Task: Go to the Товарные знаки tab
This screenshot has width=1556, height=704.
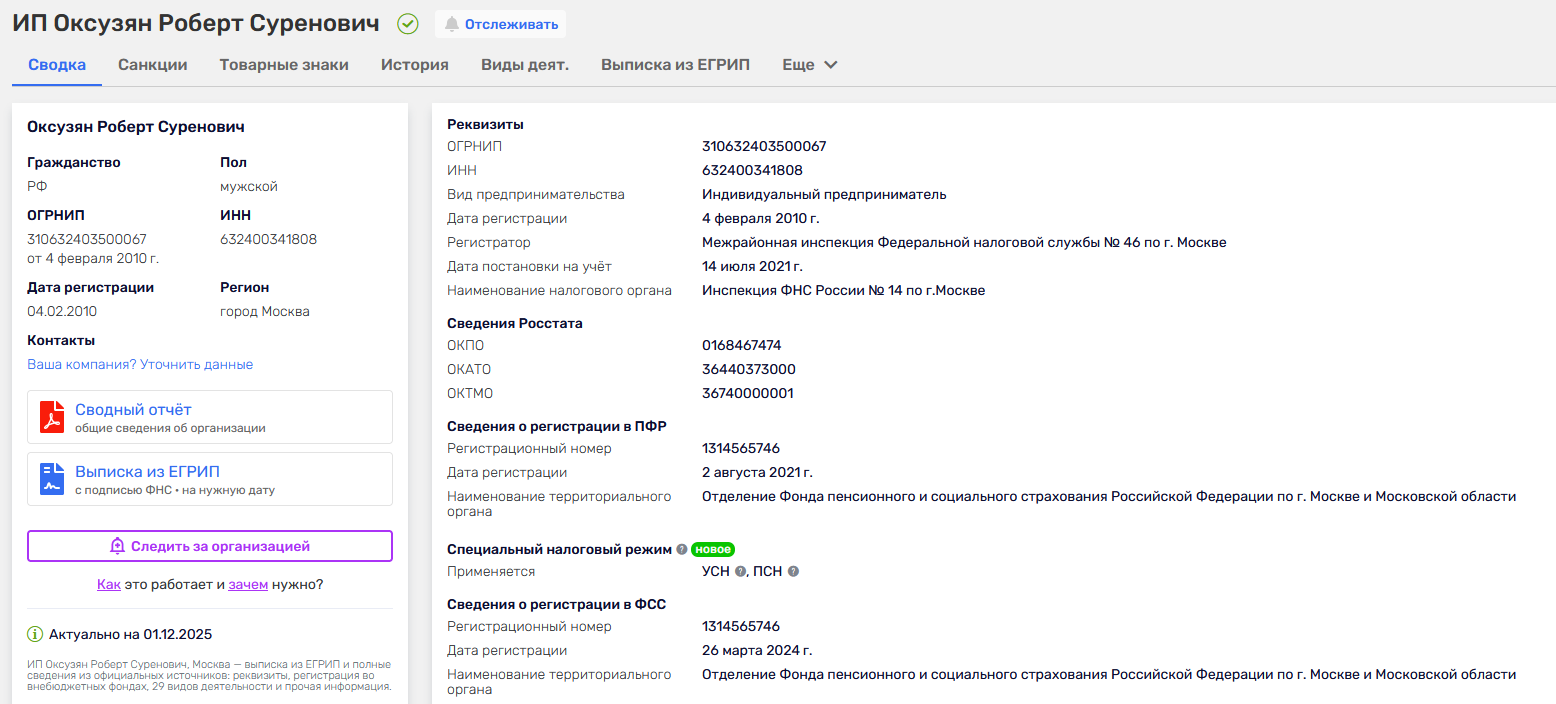Action: (284, 65)
